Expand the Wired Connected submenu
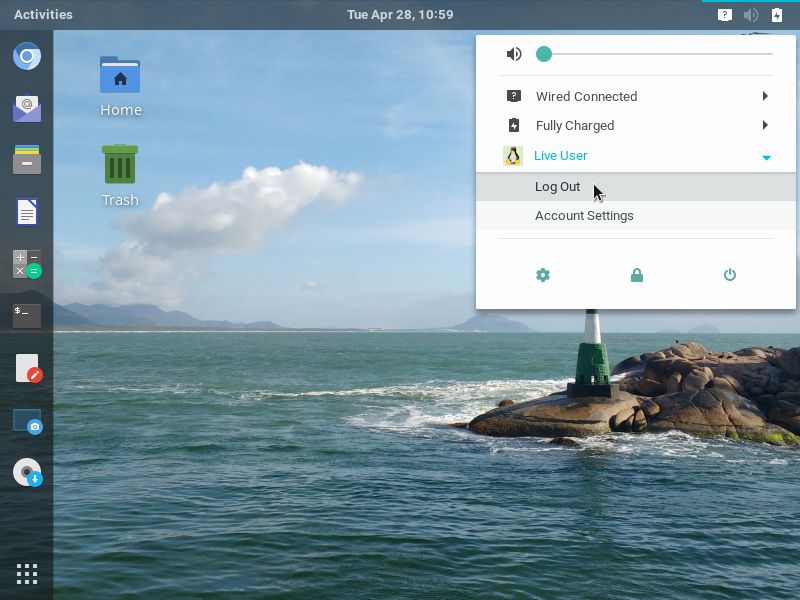This screenshot has width=800, height=600. click(x=765, y=96)
